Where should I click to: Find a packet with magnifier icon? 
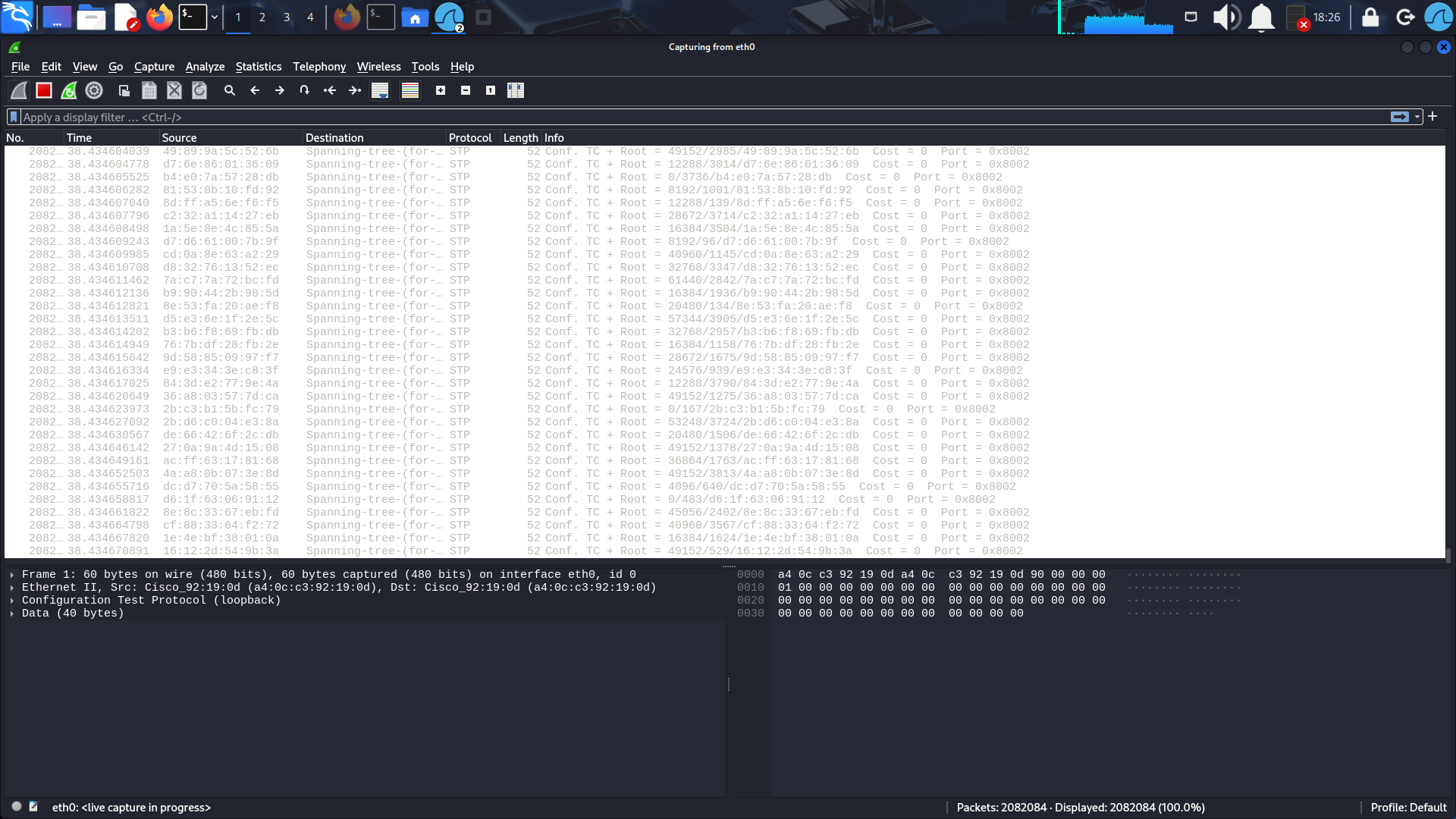(x=230, y=90)
